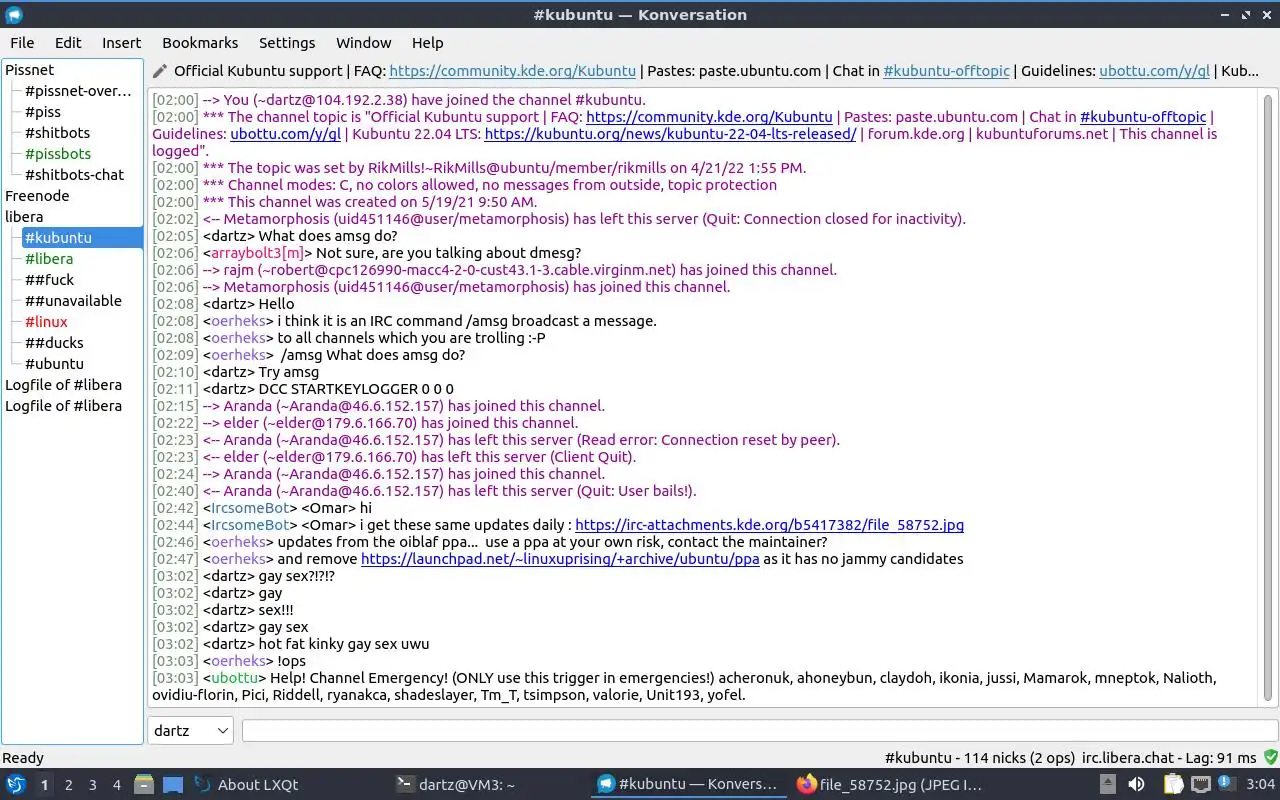Screen dimensions: 1280x800
Task: Open the #shitbots channel
Action: [57, 133]
